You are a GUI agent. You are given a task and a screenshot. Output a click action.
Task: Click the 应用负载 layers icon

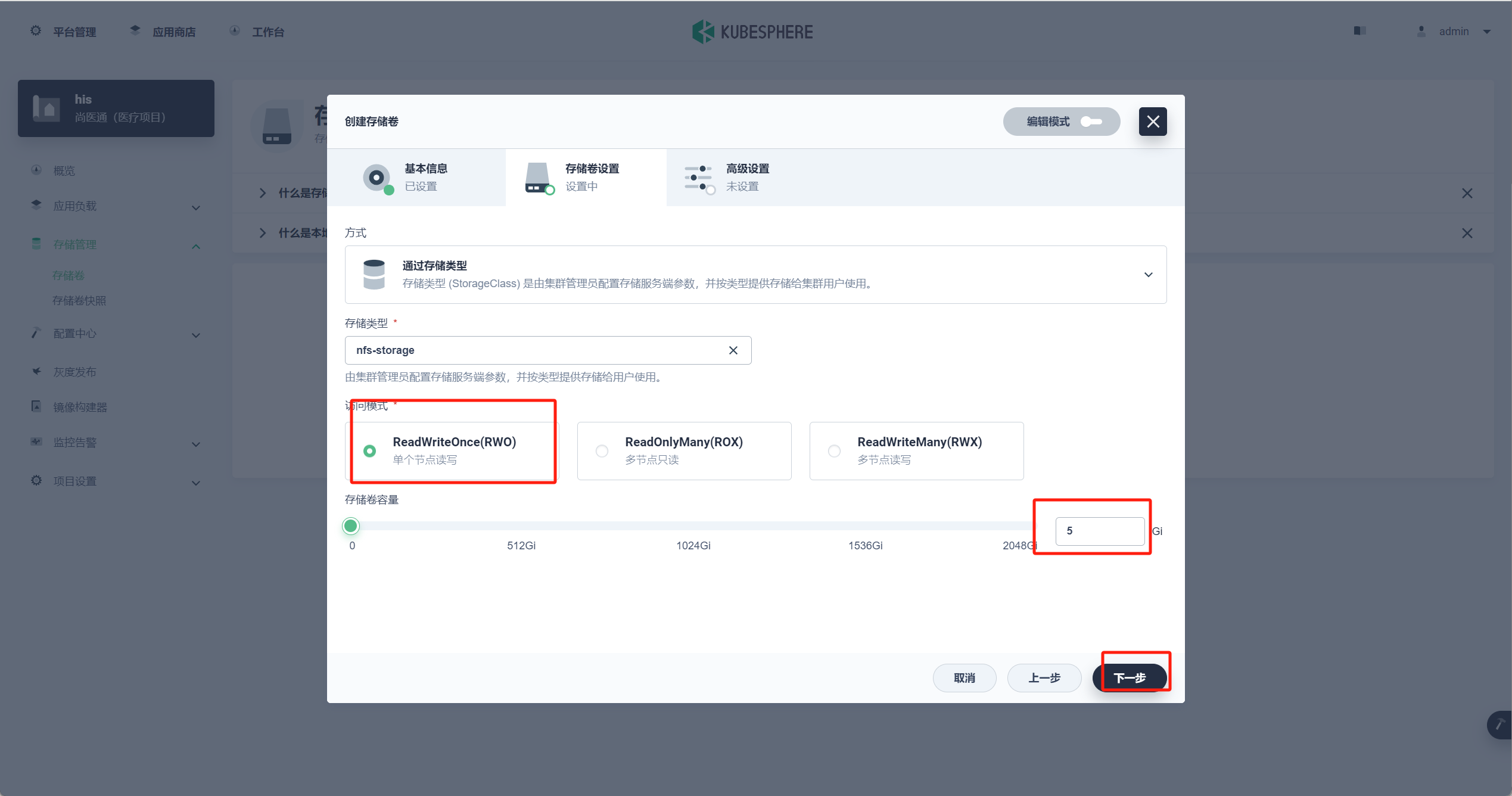point(36,206)
